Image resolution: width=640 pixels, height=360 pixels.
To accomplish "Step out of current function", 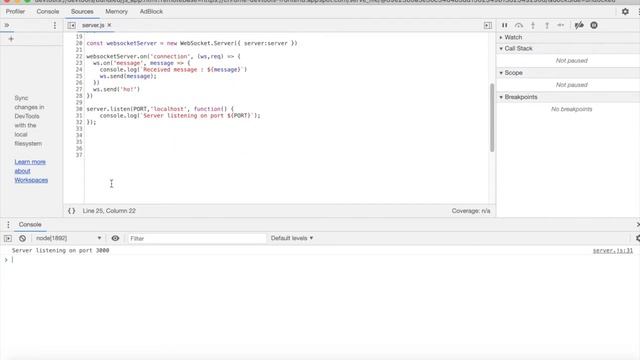I will coord(547,25).
